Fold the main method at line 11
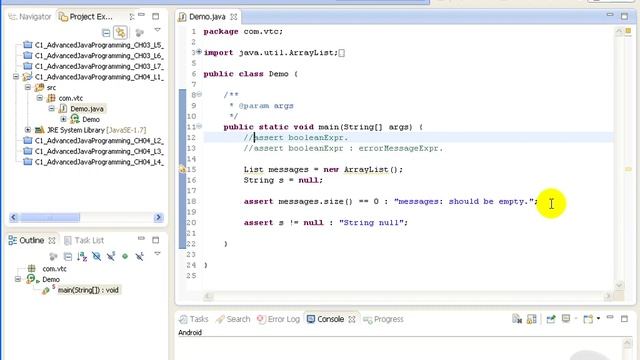This screenshot has height=360, width=640. [199, 126]
